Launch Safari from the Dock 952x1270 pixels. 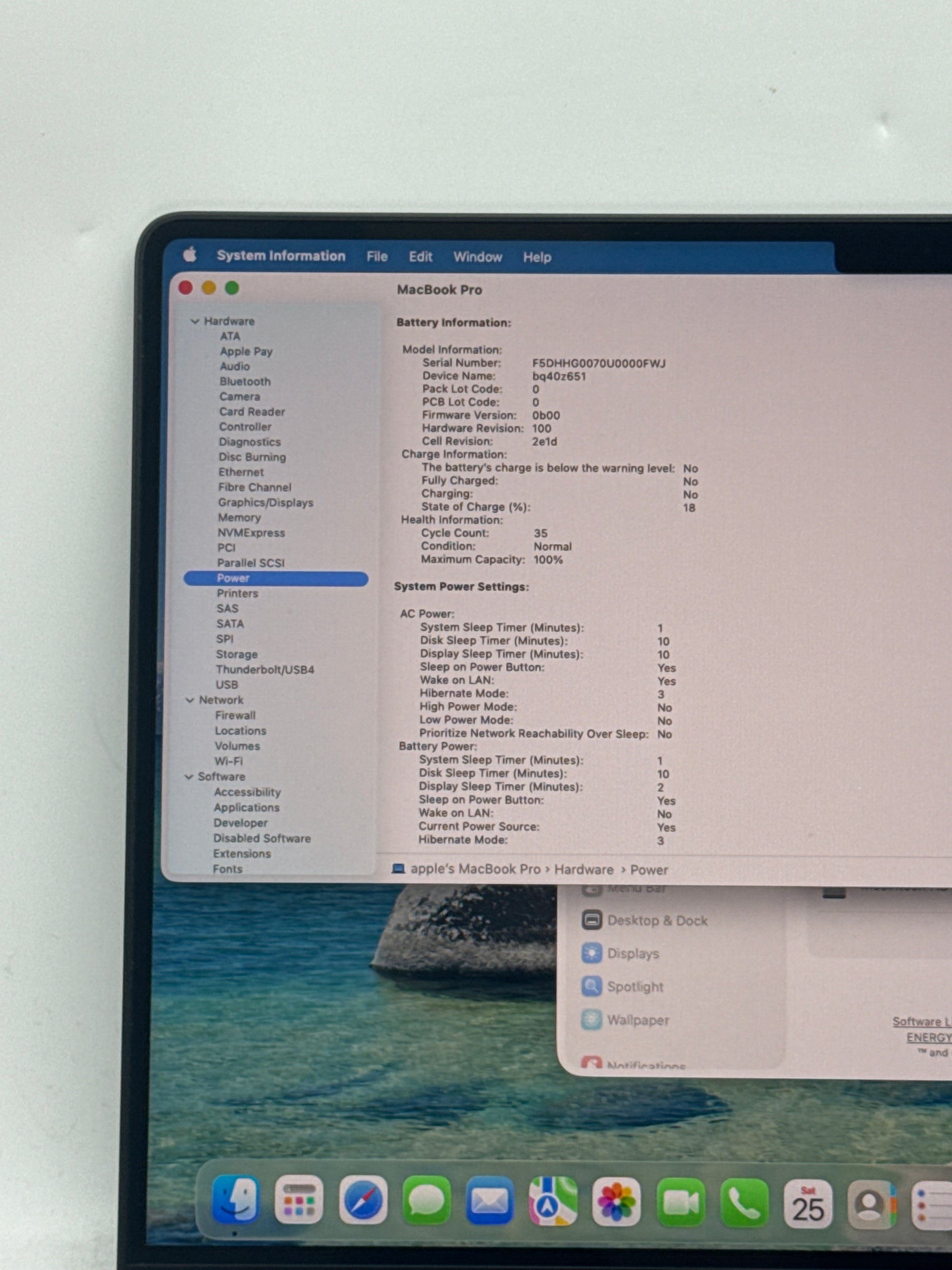[363, 1201]
